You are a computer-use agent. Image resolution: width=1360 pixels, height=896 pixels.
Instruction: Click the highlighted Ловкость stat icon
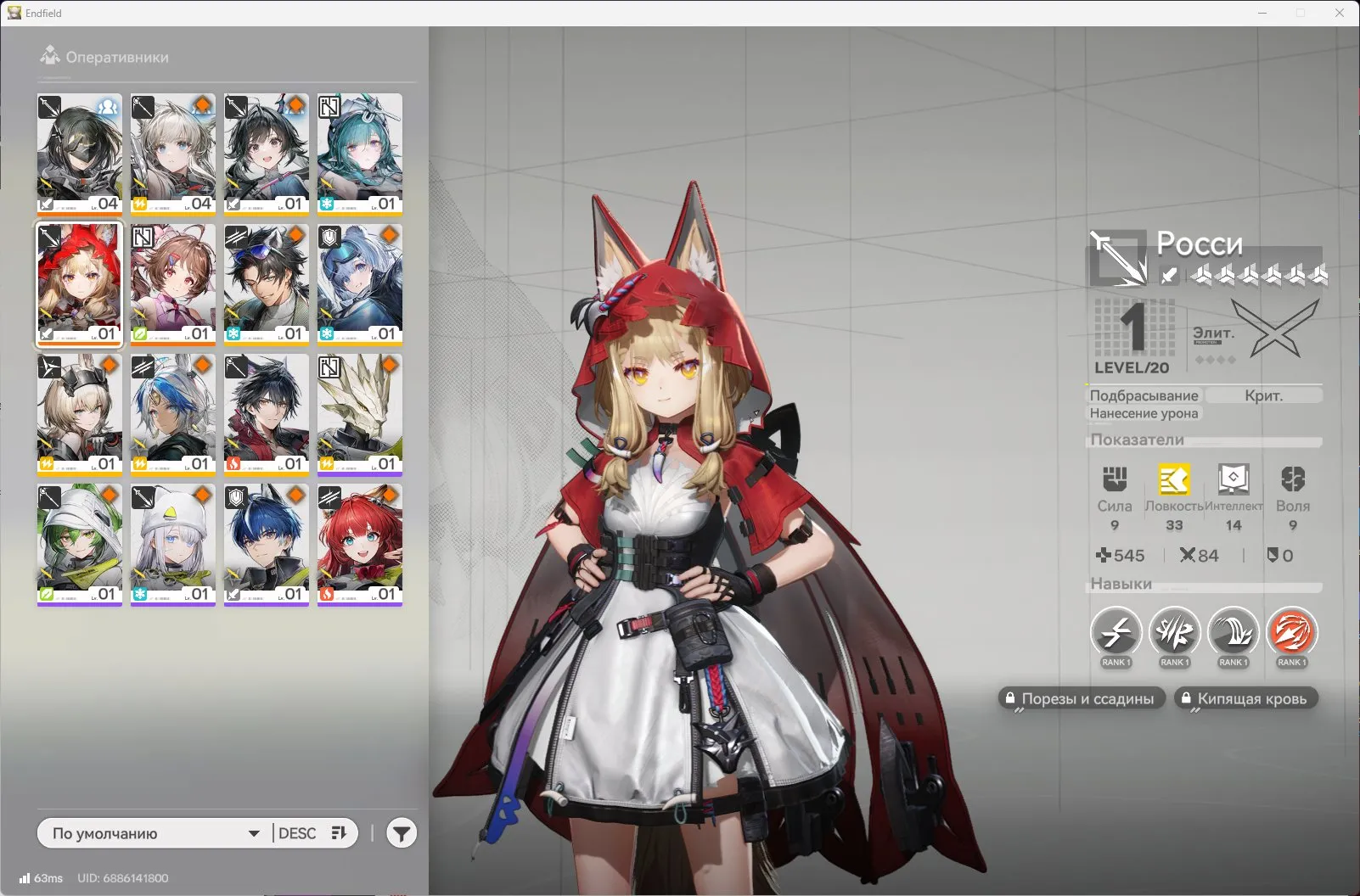[1174, 479]
